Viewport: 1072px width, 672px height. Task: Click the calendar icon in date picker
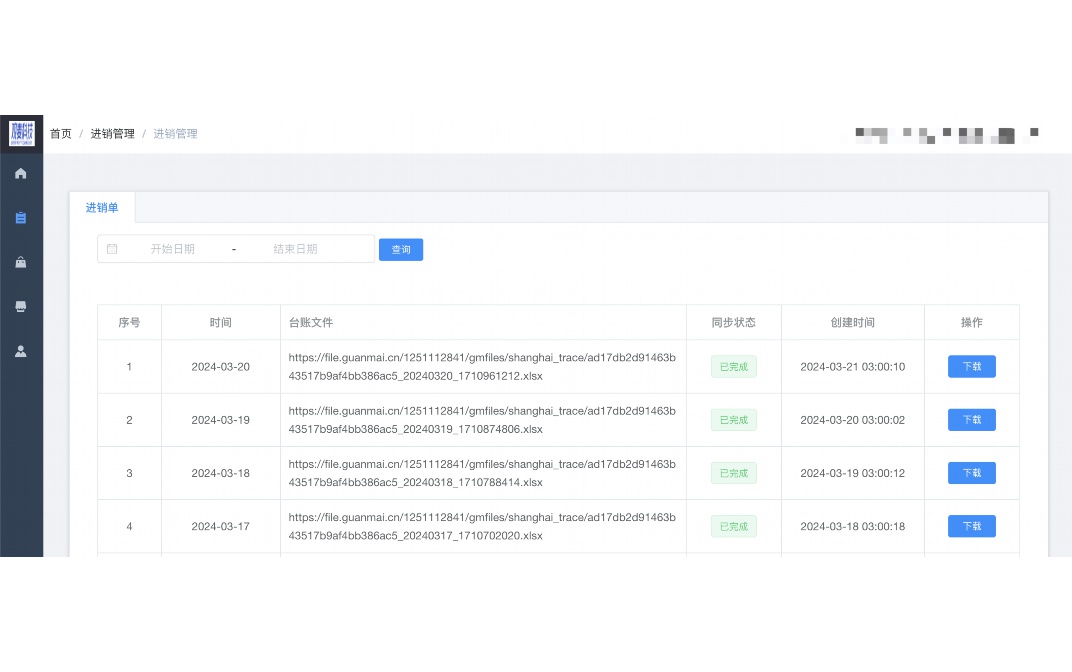coord(112,249)
